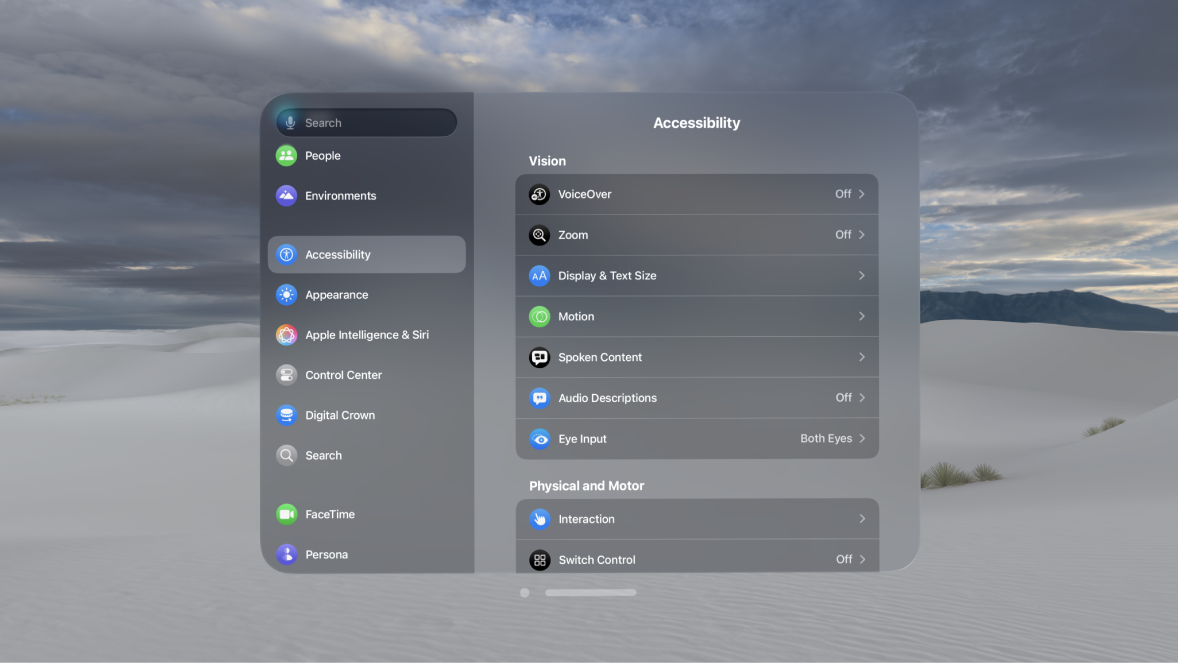Click the window bar below the Settings window
The height and width of the screenshot is (666, 1178).
(591, 593)
